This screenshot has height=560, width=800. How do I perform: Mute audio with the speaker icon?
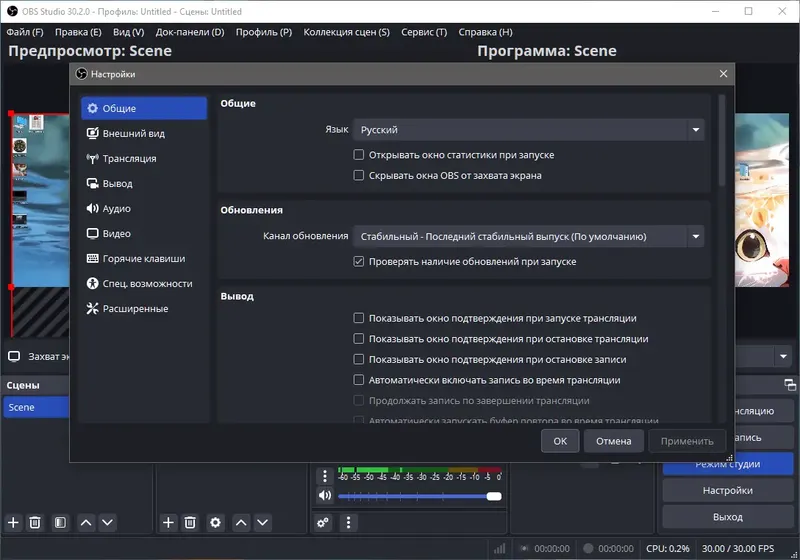(324, 495)
